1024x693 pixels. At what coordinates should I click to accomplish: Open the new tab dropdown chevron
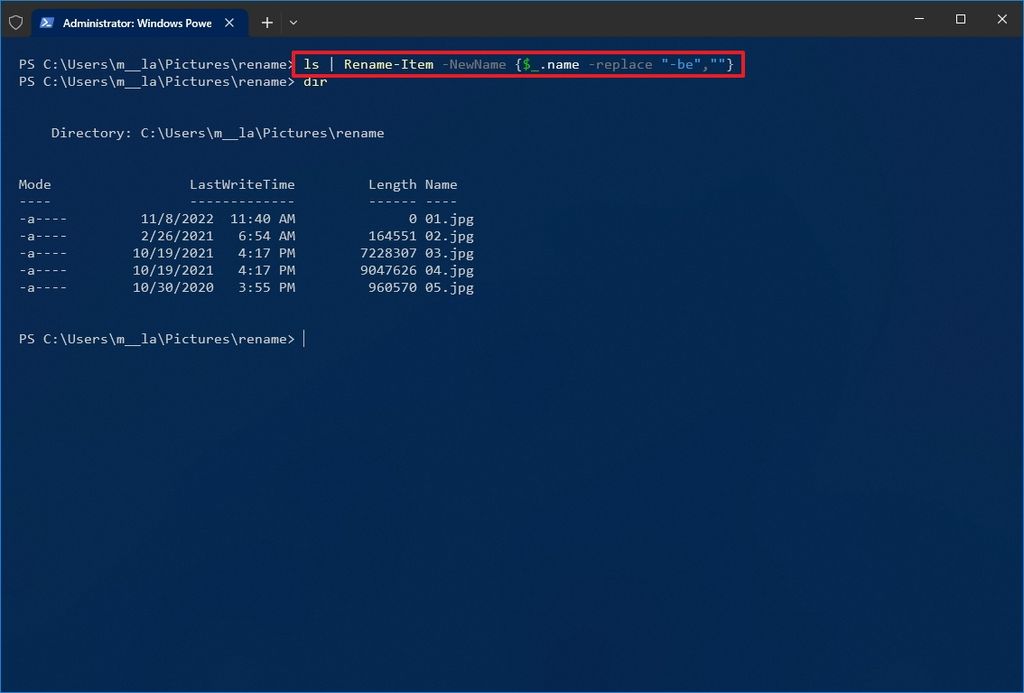(293, 22)
